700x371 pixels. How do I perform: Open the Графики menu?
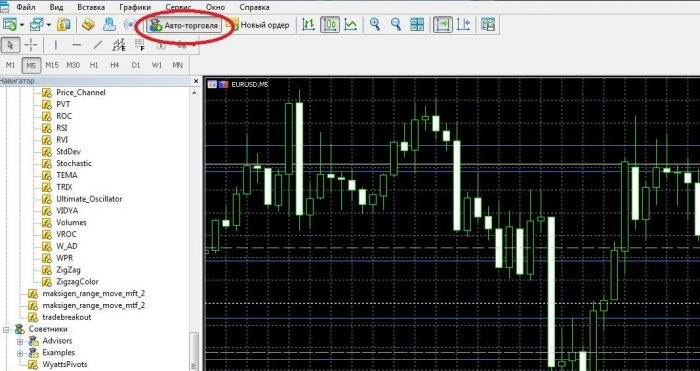(x=135, y=8)
